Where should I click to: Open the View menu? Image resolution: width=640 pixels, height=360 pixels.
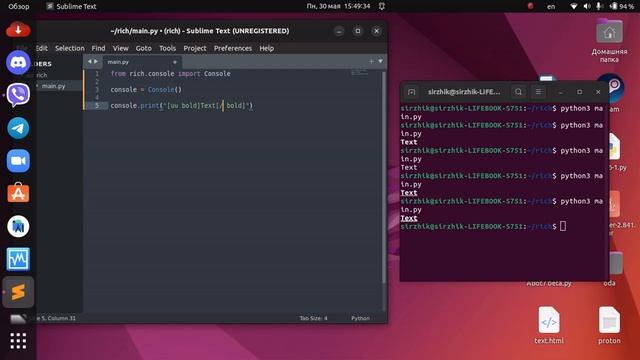coord(120,48)
